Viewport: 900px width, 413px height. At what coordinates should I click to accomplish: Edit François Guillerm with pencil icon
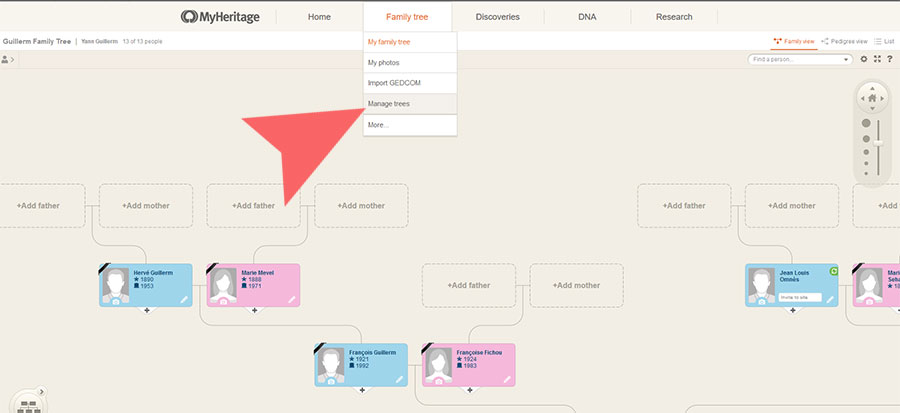pos(399,379)
